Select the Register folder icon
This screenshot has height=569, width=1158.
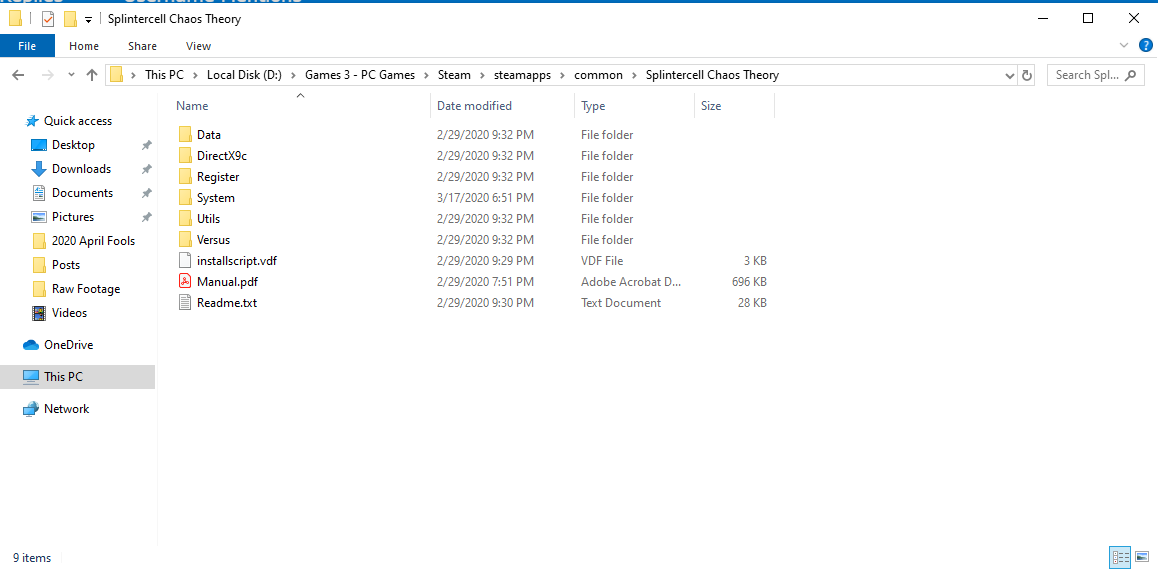pyautogui.click(x=185, y=177)
